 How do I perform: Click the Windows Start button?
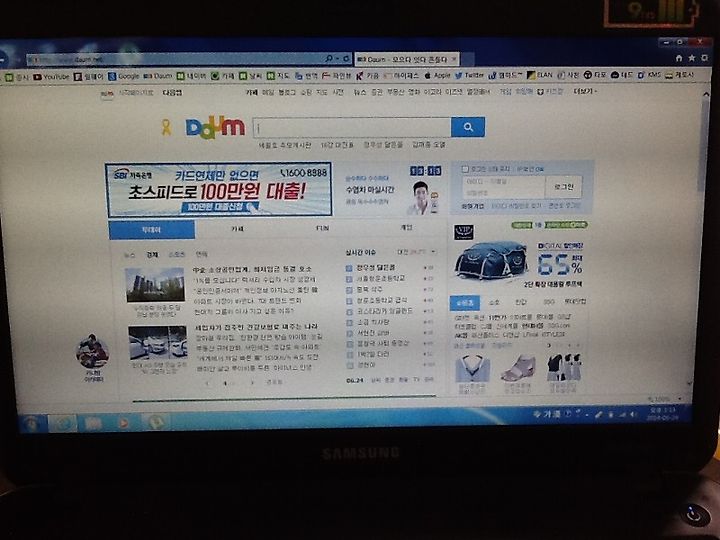tap(33, 422)
